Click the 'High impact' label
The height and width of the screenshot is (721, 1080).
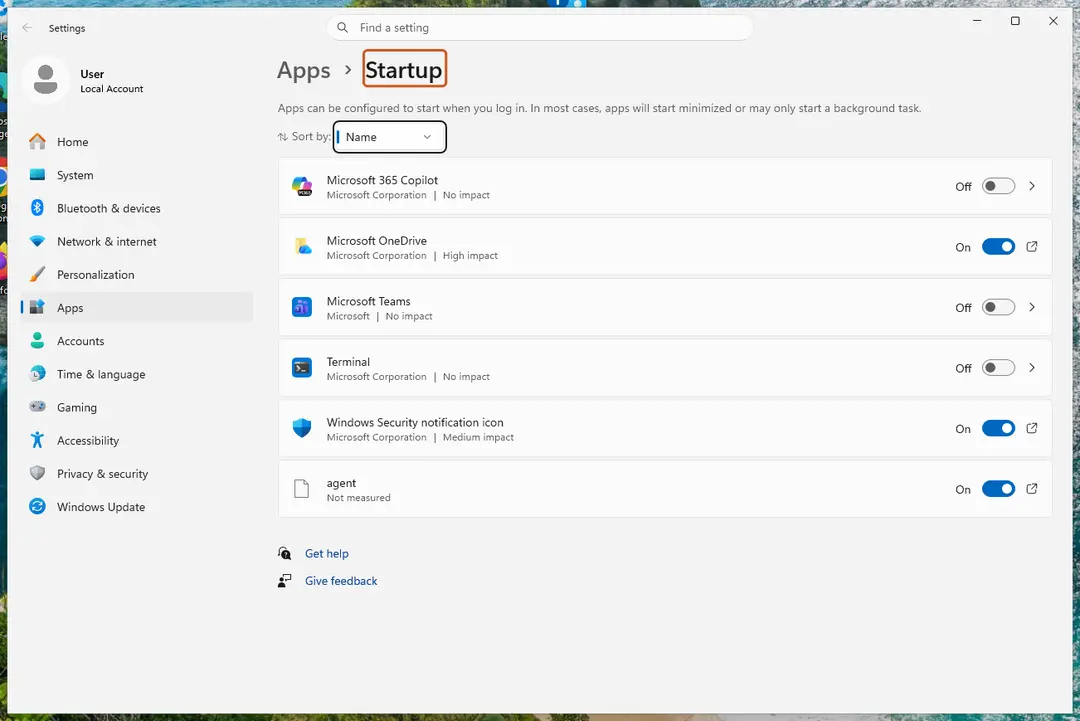pyautogui.click(x=470, y=255)
